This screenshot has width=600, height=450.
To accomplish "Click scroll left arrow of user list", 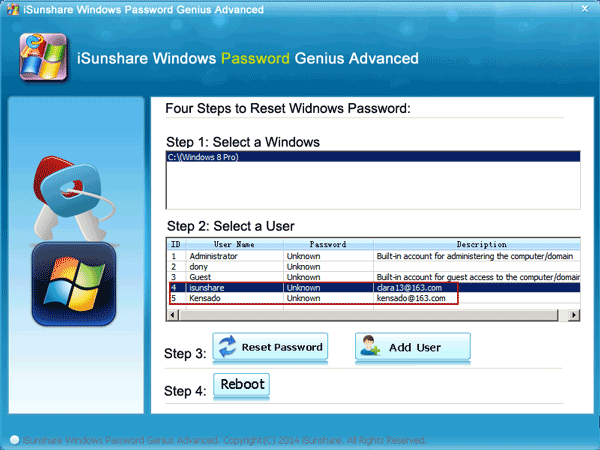I will 173,315.
